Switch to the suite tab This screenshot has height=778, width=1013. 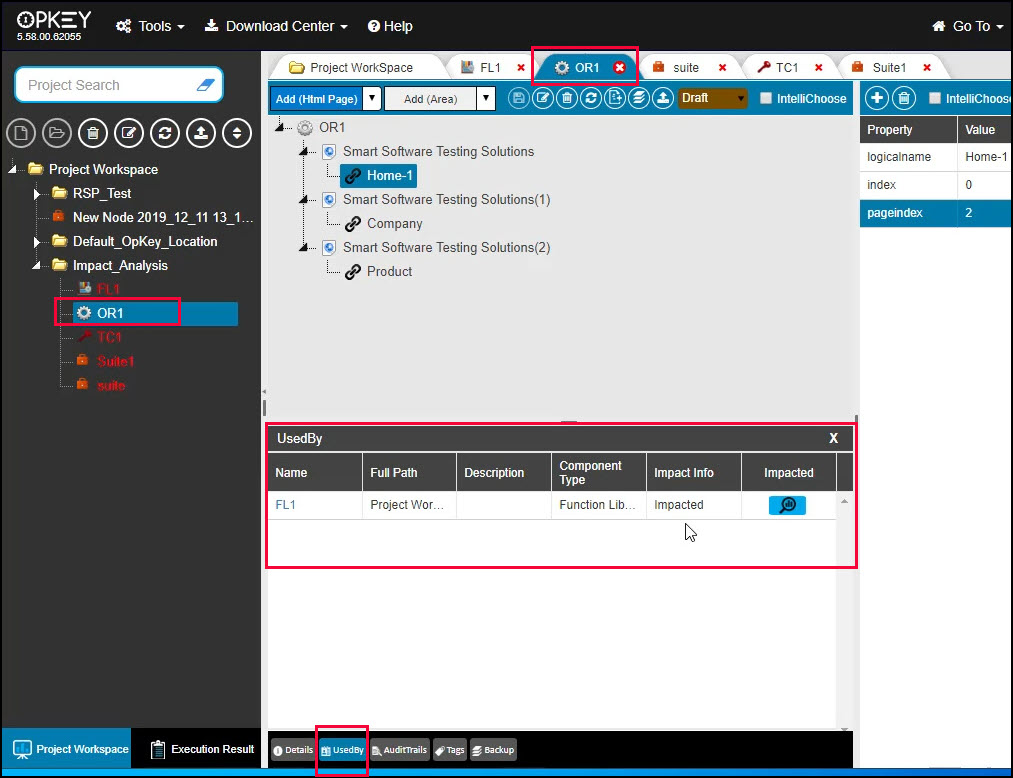point(685,67)
